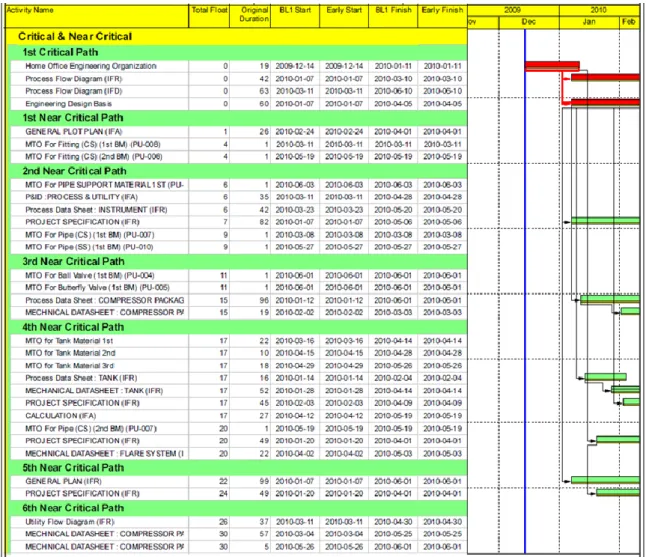Select MTO For Fitting (CS) (2nd BM) row
This screenshot has height=557, width=646.
tap(239, 157)
